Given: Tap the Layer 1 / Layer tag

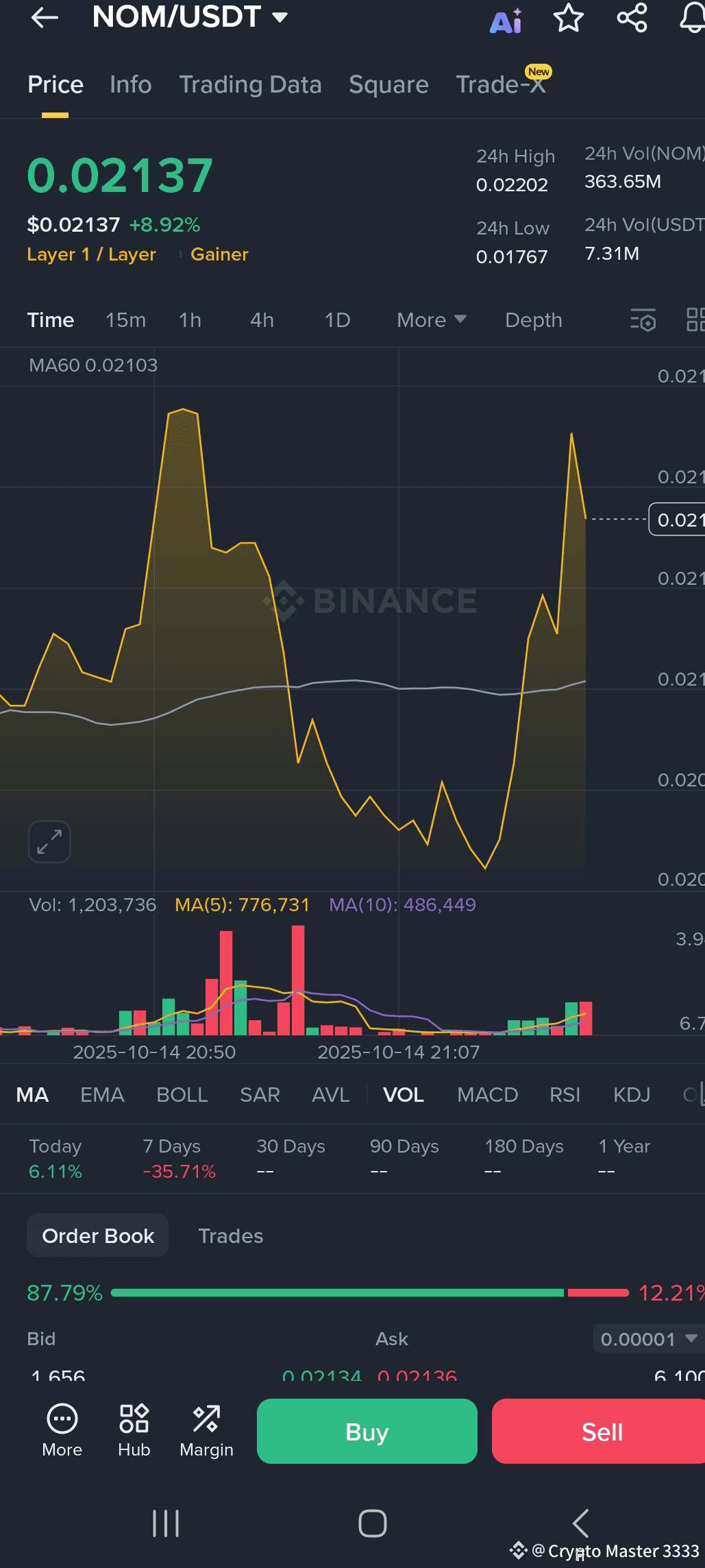Looking at the screenshot, I should [92, 254].
